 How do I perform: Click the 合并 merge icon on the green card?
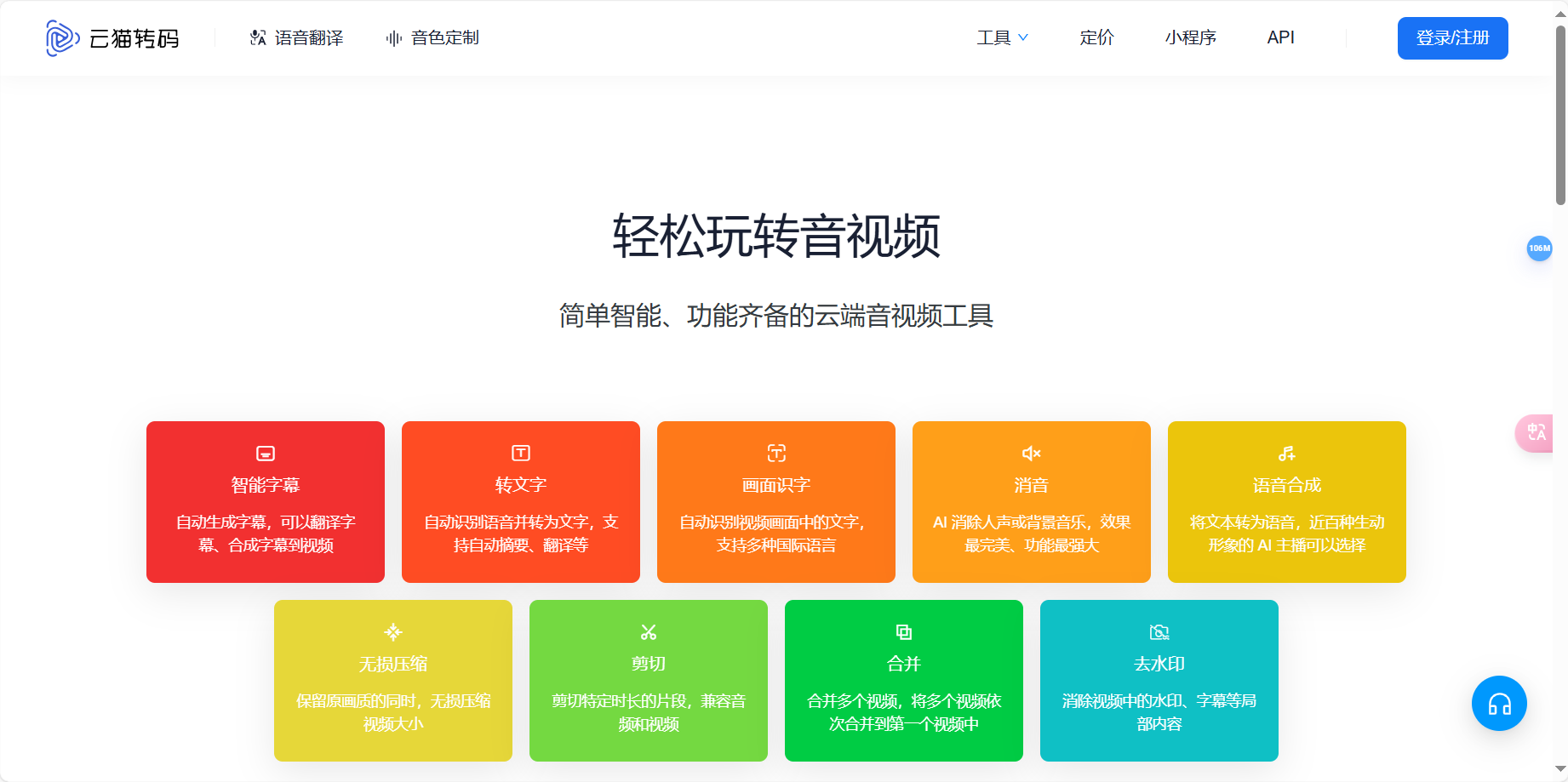click(x=903, y=631)
